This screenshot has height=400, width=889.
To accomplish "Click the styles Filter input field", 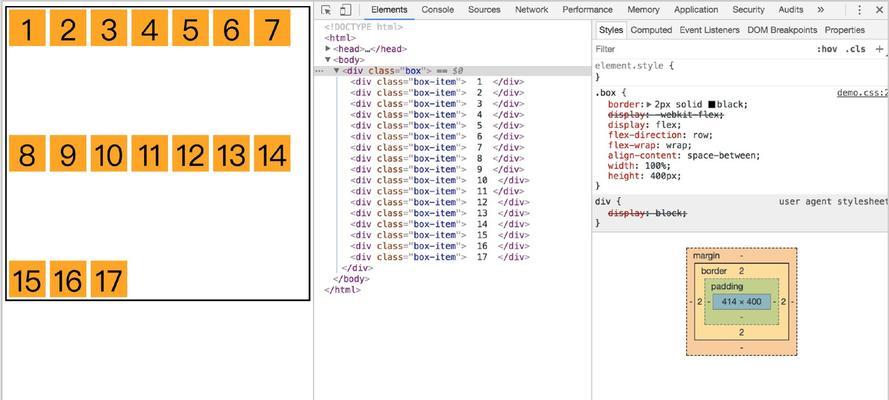I will 703,49.
